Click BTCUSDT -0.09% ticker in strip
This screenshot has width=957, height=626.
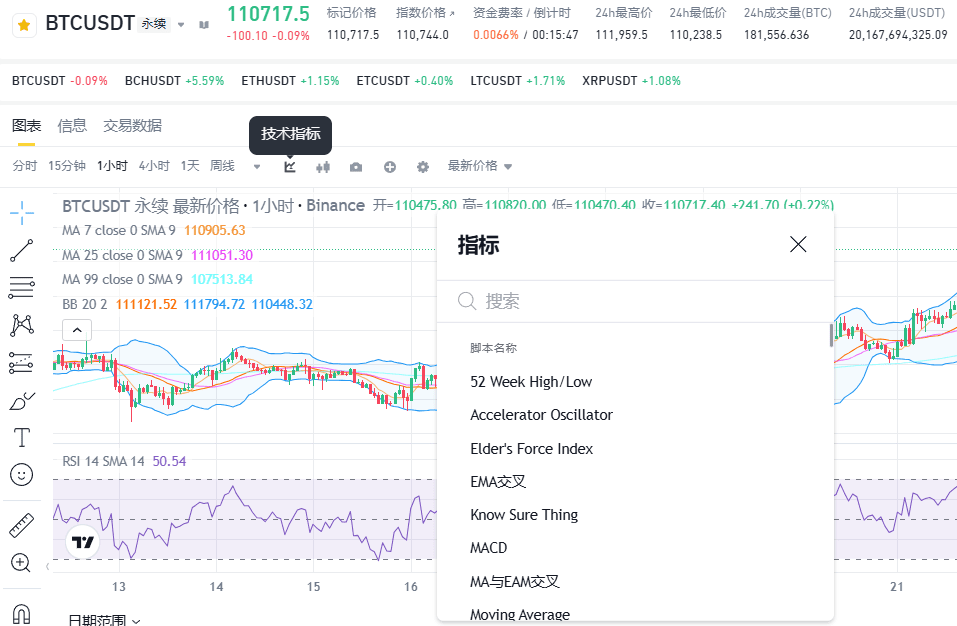[x=60, y=81]
